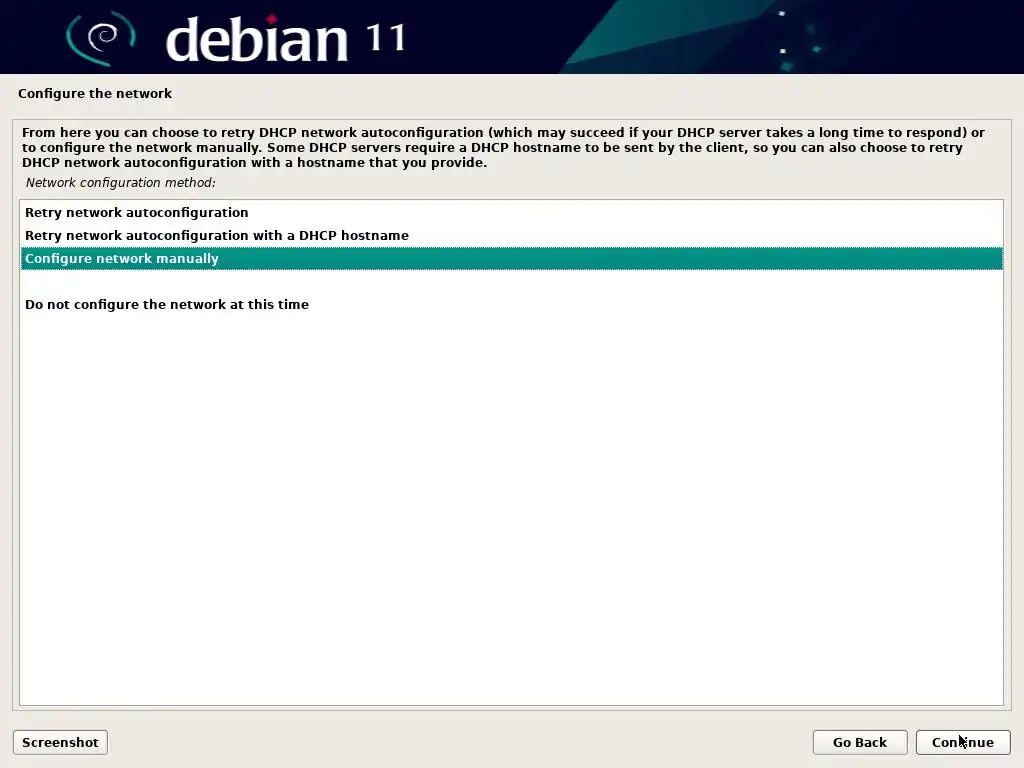Click the Debian swirl logo
Image resolution: width=1024 pixels, height=768 pixels.
[101, 38]
